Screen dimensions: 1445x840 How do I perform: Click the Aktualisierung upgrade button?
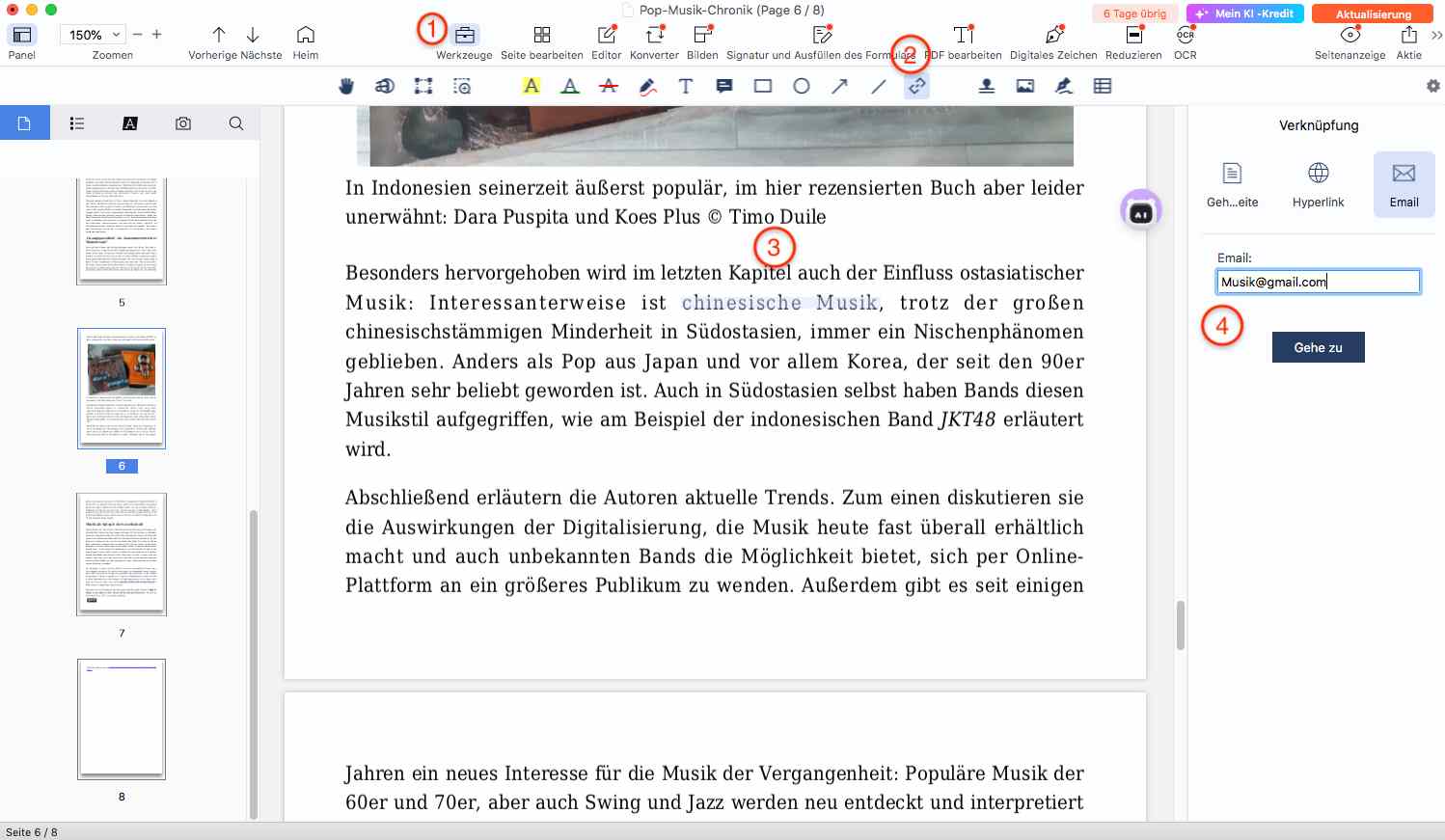tap(1374, 14)
